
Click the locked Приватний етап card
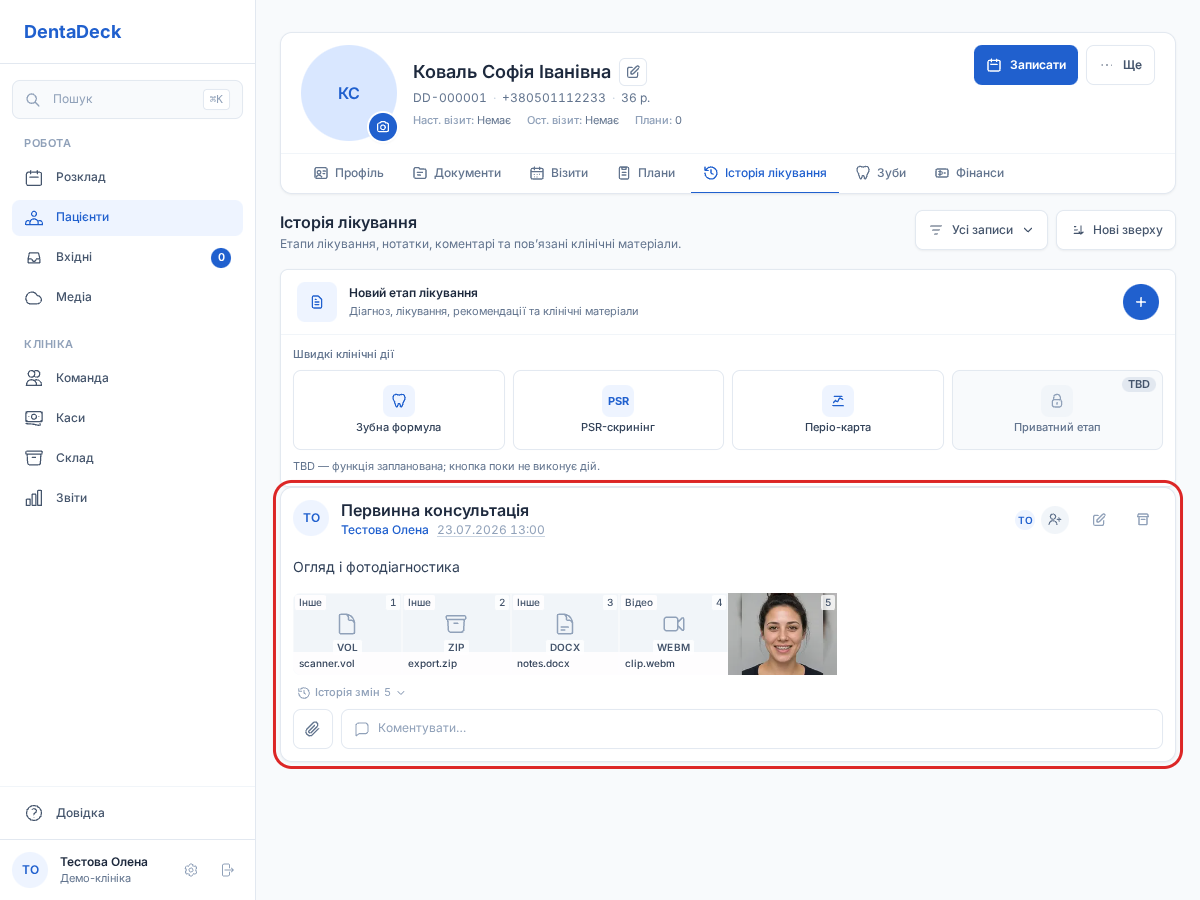(1057, 410)
